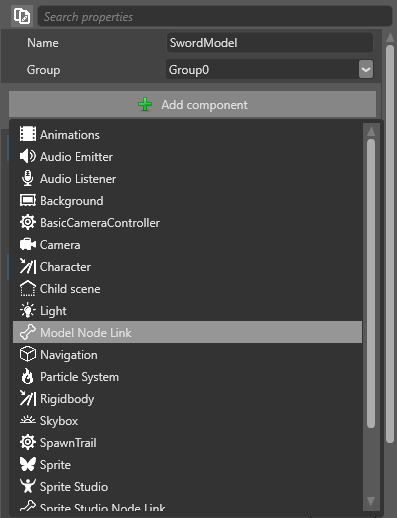Add a Child scene component
The image size is (397, 518).
[x=187, y=288]
